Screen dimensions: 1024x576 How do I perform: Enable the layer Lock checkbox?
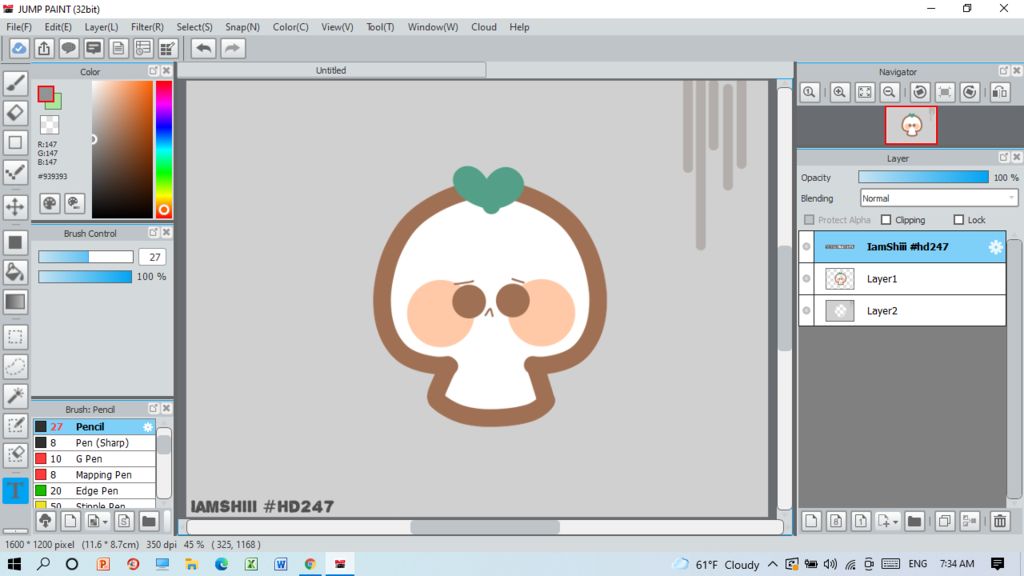959,220
